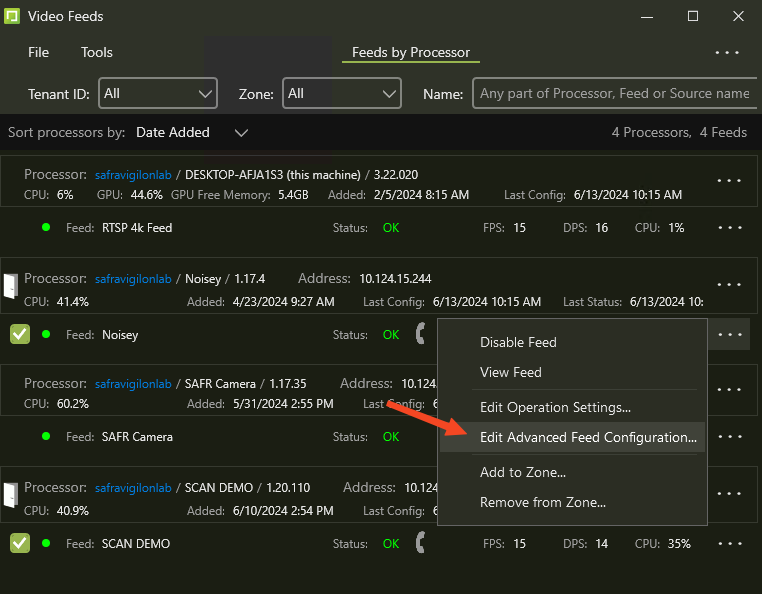The image size is (762, 594).
Task: Choose Disable Feed from the context menu
Action: tap(518, 342)
